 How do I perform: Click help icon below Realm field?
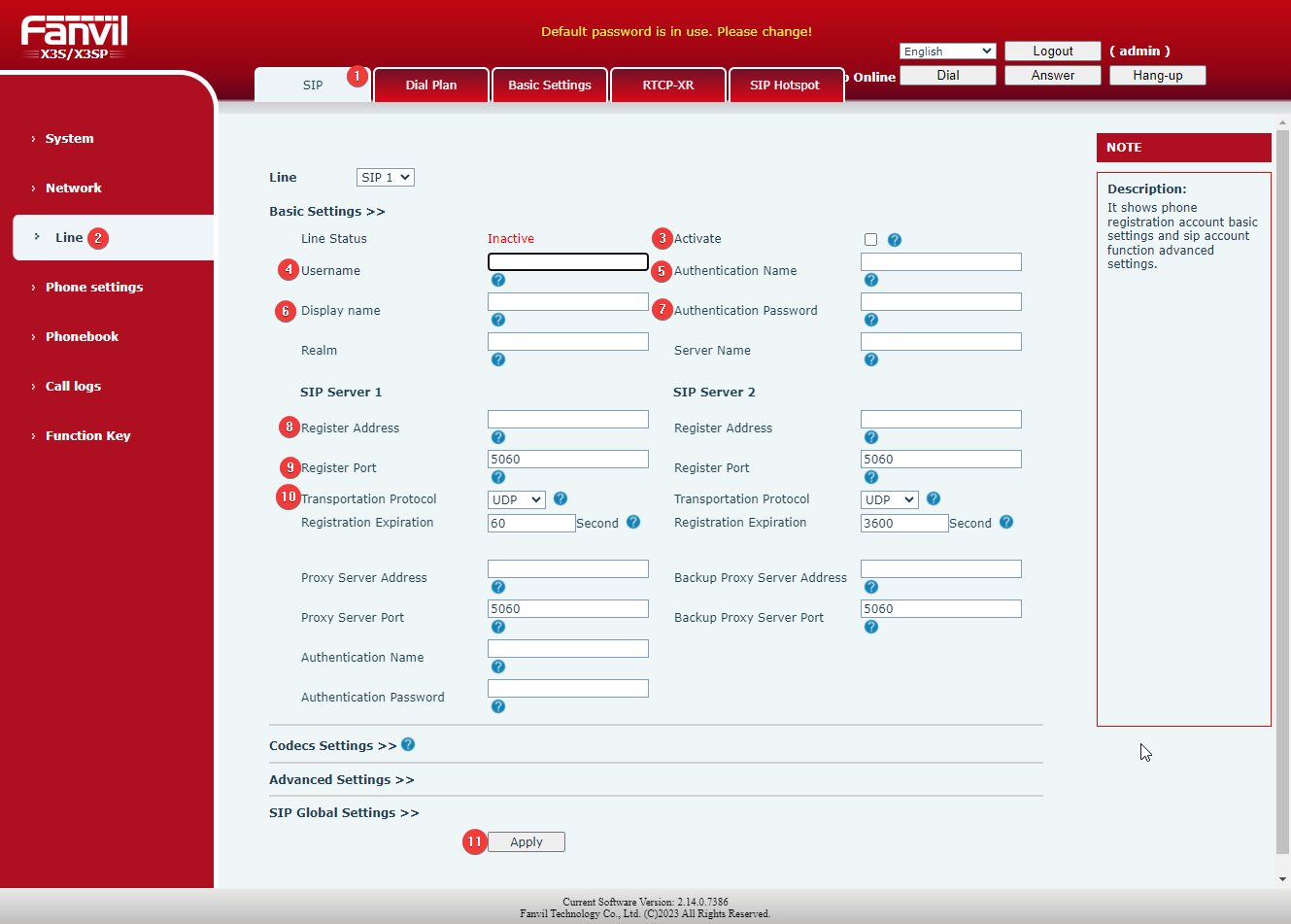click(x=497, y=359)
